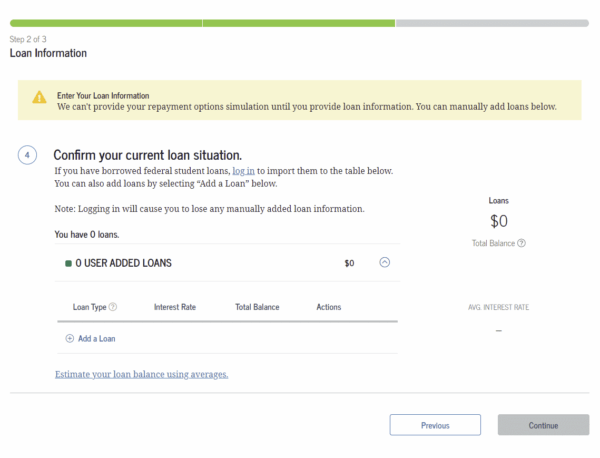Select the Interest Rate column header

[175, 307]
